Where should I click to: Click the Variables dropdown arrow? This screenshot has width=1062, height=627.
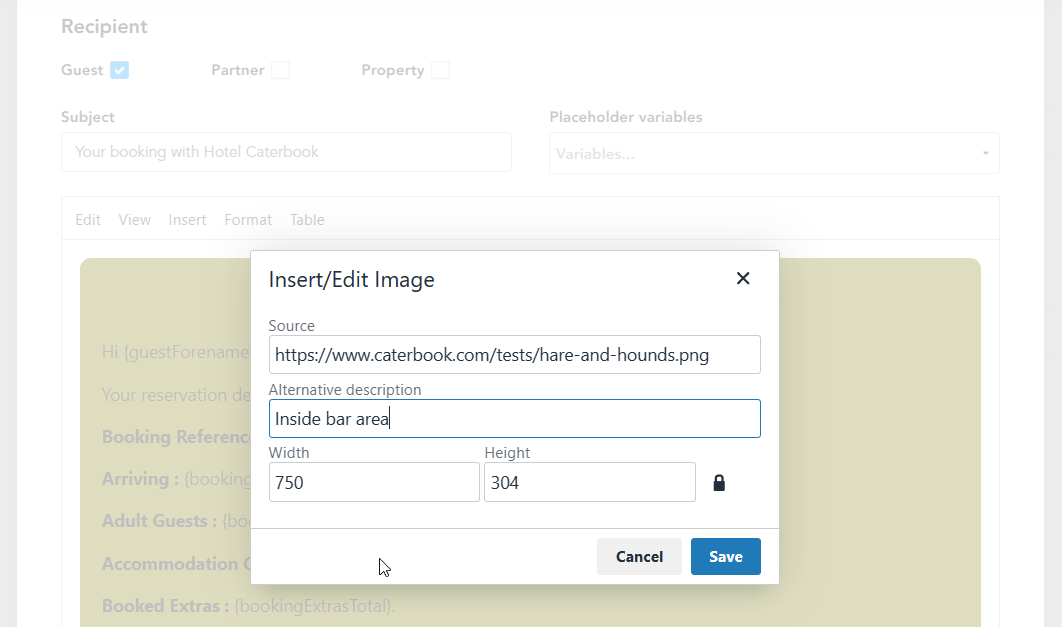985,154
